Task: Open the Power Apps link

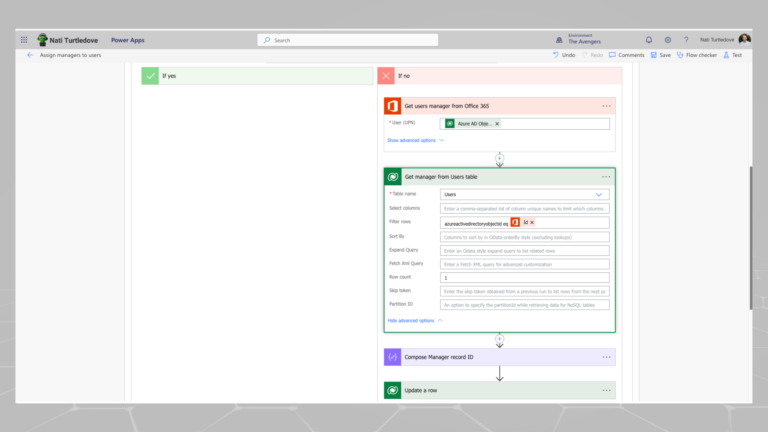Action: 127,40
